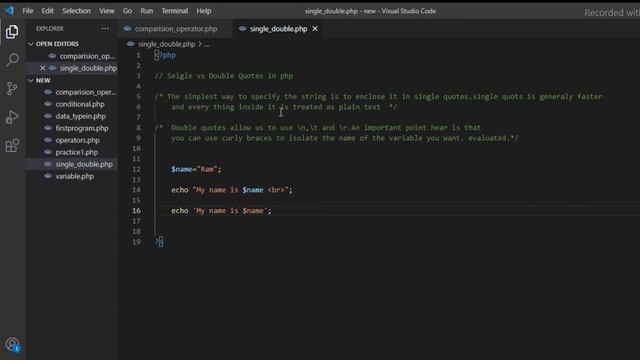Open data_typein.php in the explorer
Image resolution: width=640 pixels, height=360 pixels.
click(80, 116)
